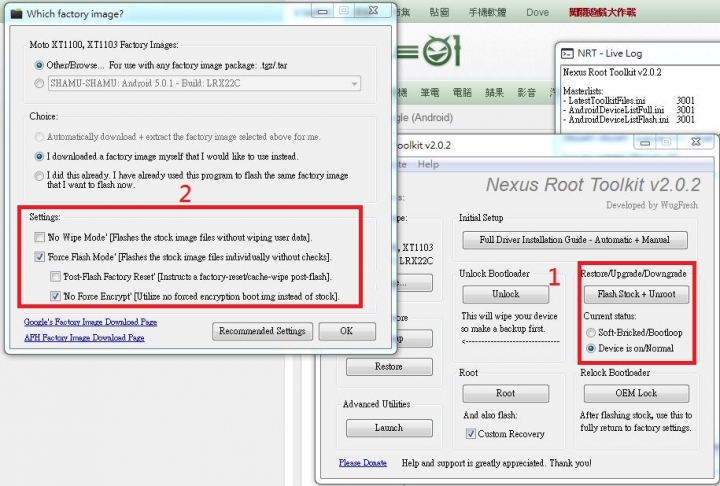Viewport: 720px width, 486px height.
Task: Select the SHAMU-SHAMU Android 5.0.1 radio button
Action: pyautogui.click(x=39, y=83)
